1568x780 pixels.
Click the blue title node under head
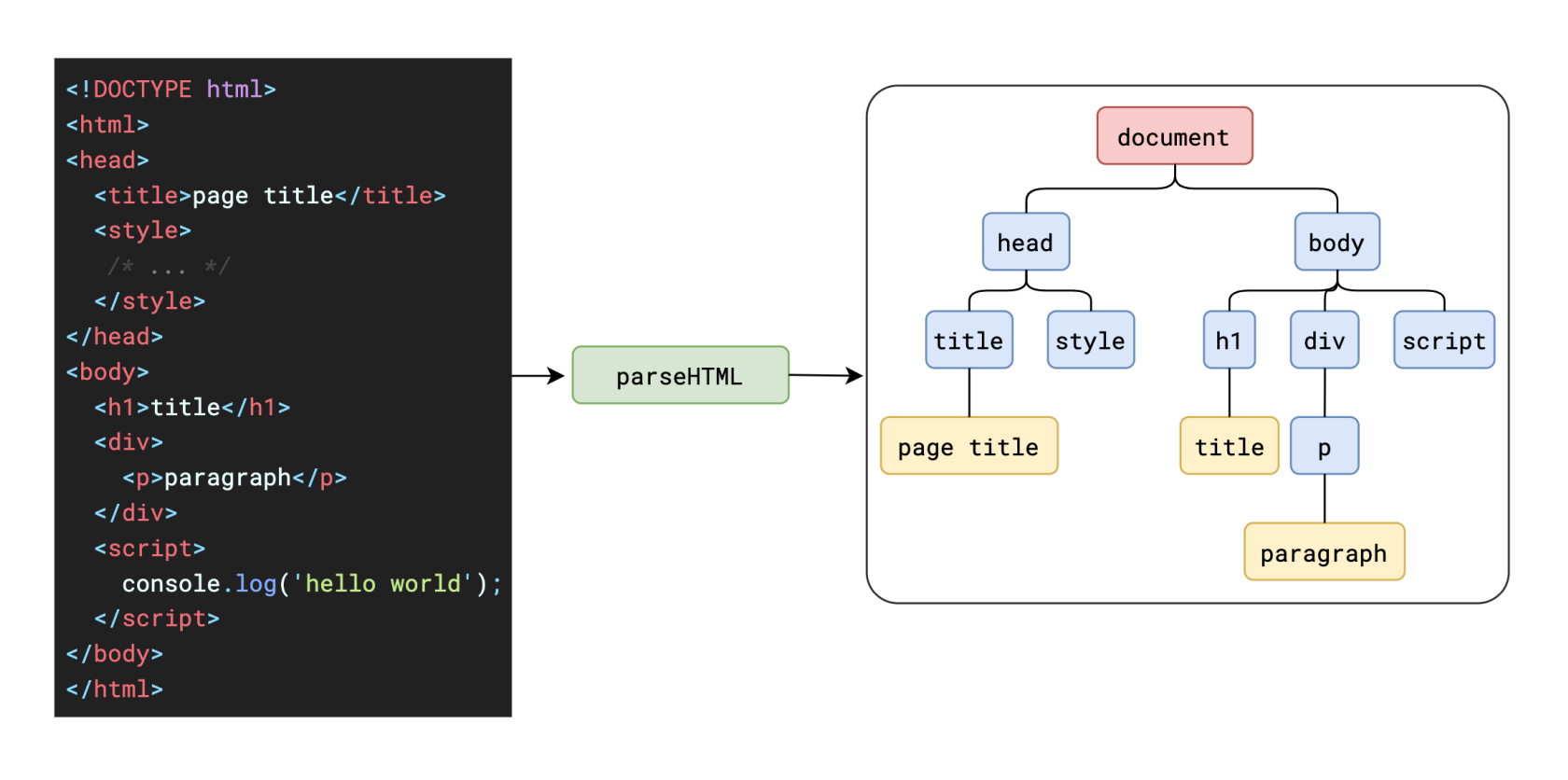[x=969, y=341]
